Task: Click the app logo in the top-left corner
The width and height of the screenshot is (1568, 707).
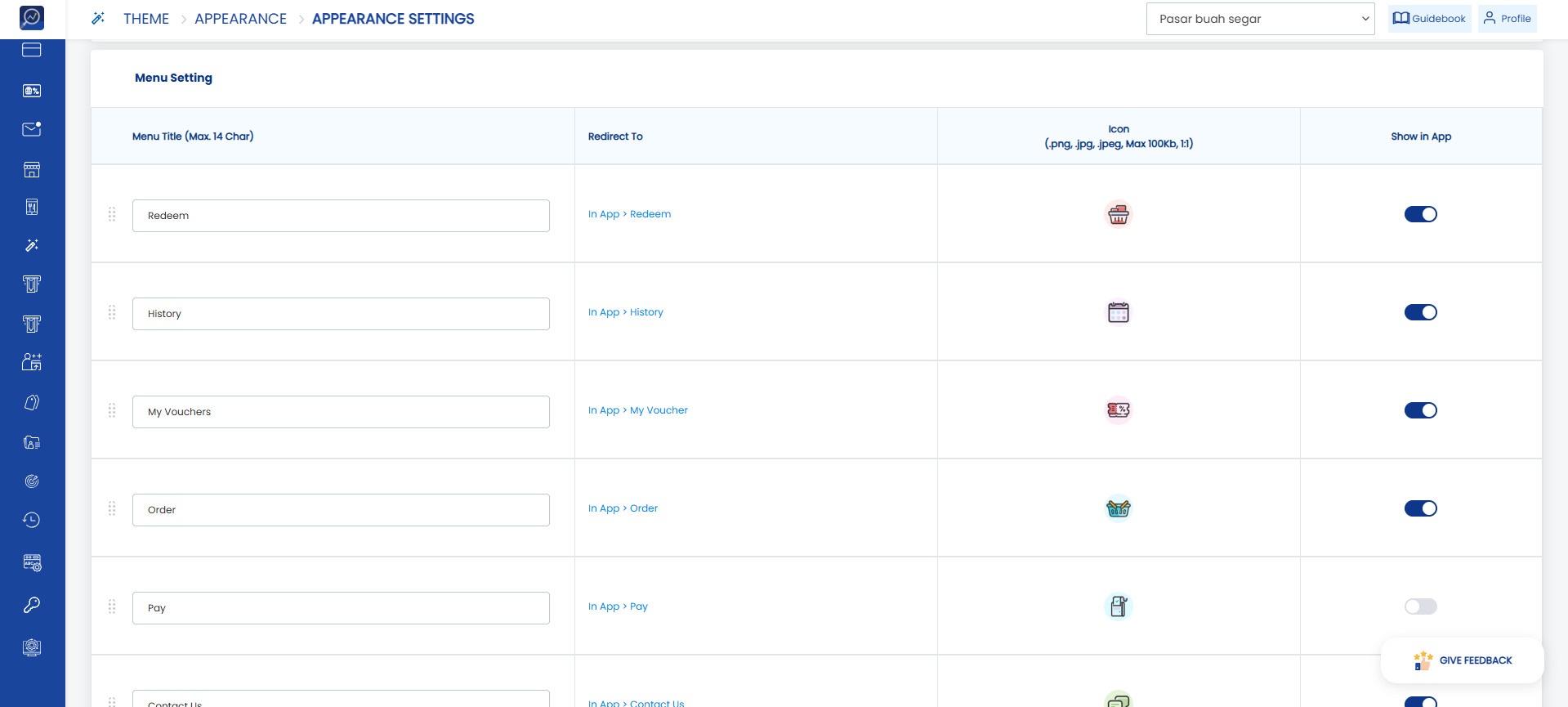Action: click(x=32, y=17)
